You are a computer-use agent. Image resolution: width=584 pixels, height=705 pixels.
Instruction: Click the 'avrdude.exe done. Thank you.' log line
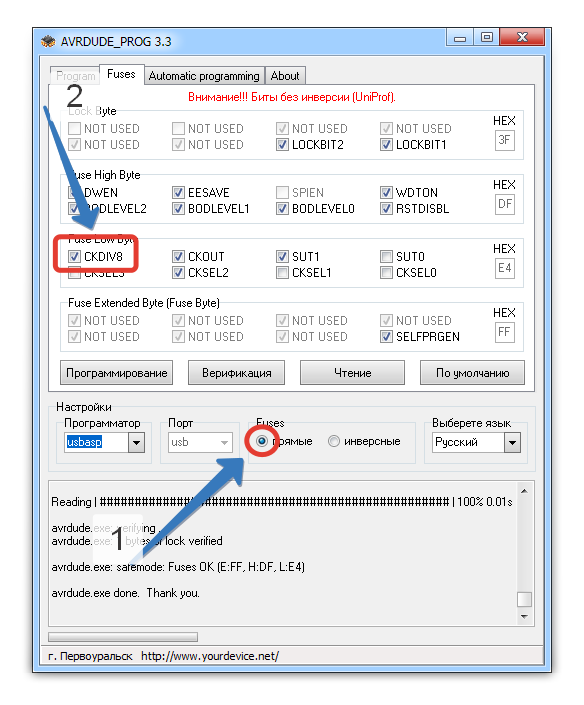tap(125, 593)
